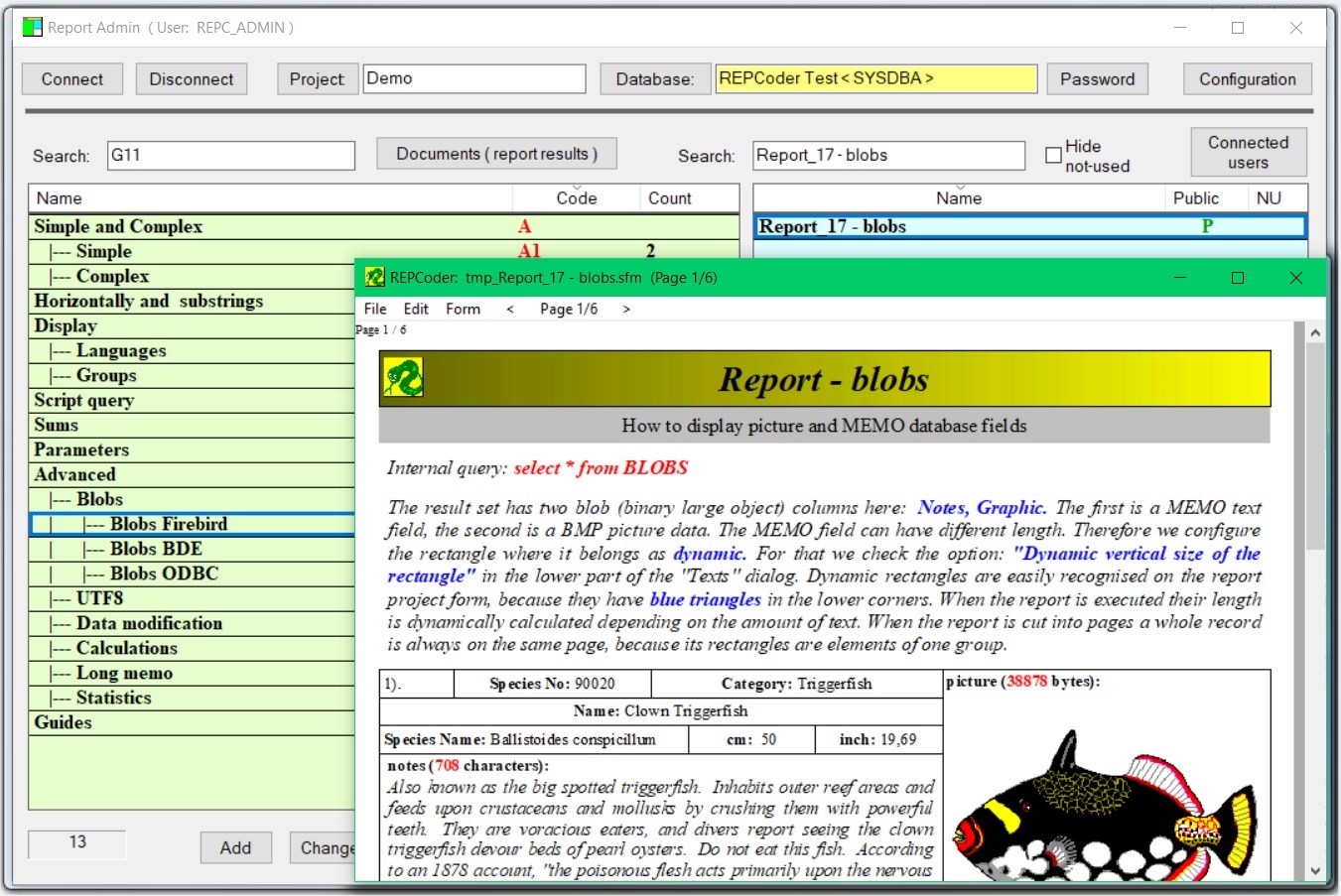Click the record count box showing 13
Image resolution: width=1341 pixels, height=896 pixels.
tap(77, 842)
